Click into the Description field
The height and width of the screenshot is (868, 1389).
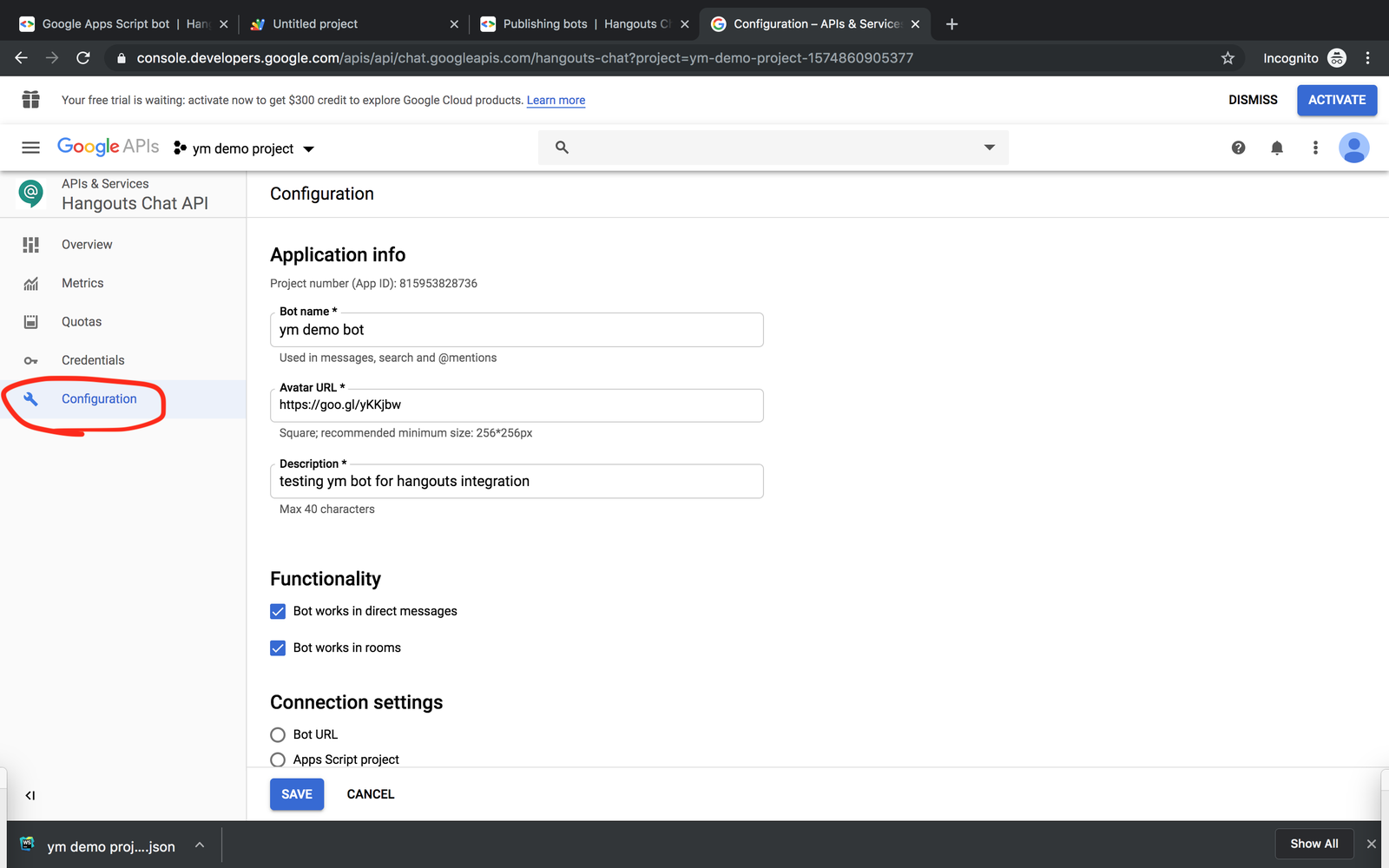point(517,482)
